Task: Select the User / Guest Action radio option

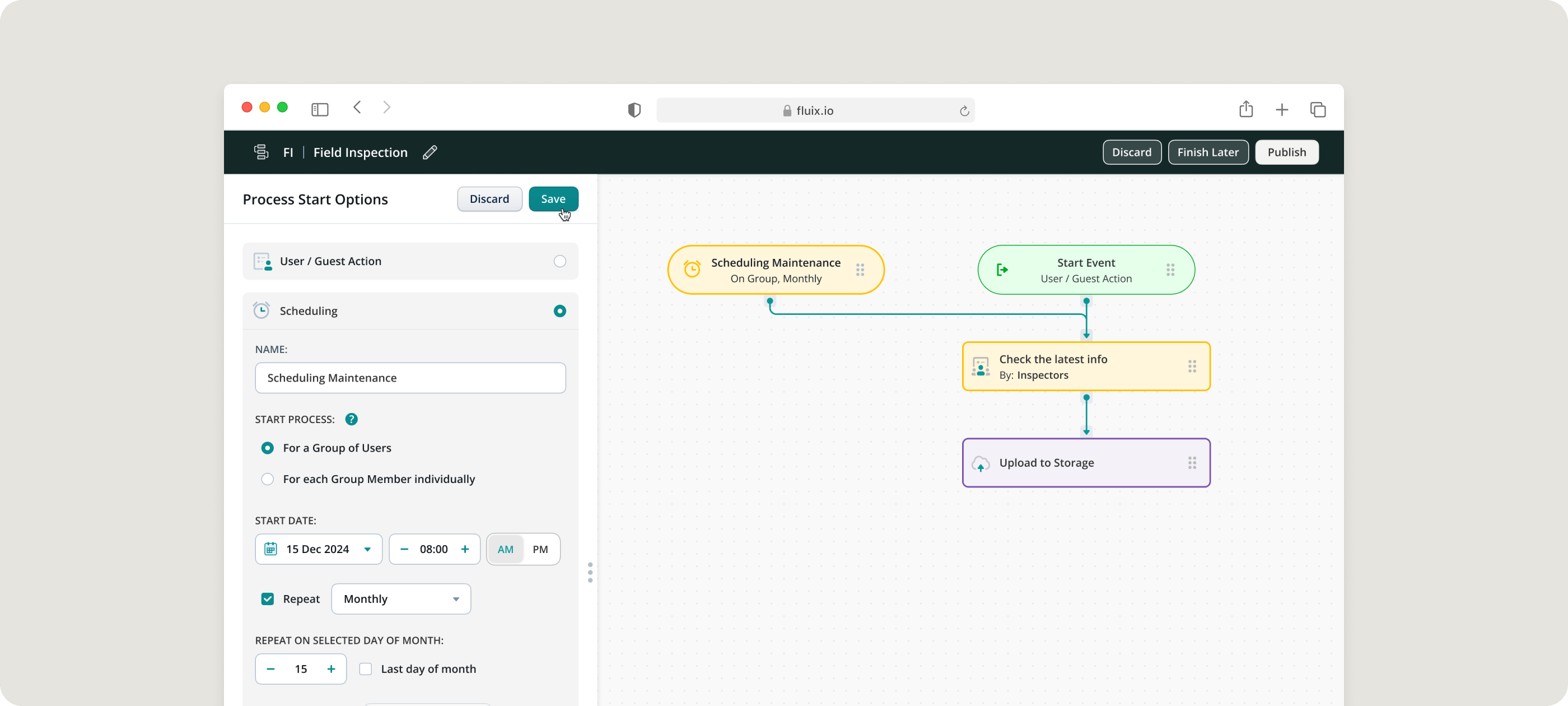Action: tap(559, 261)
